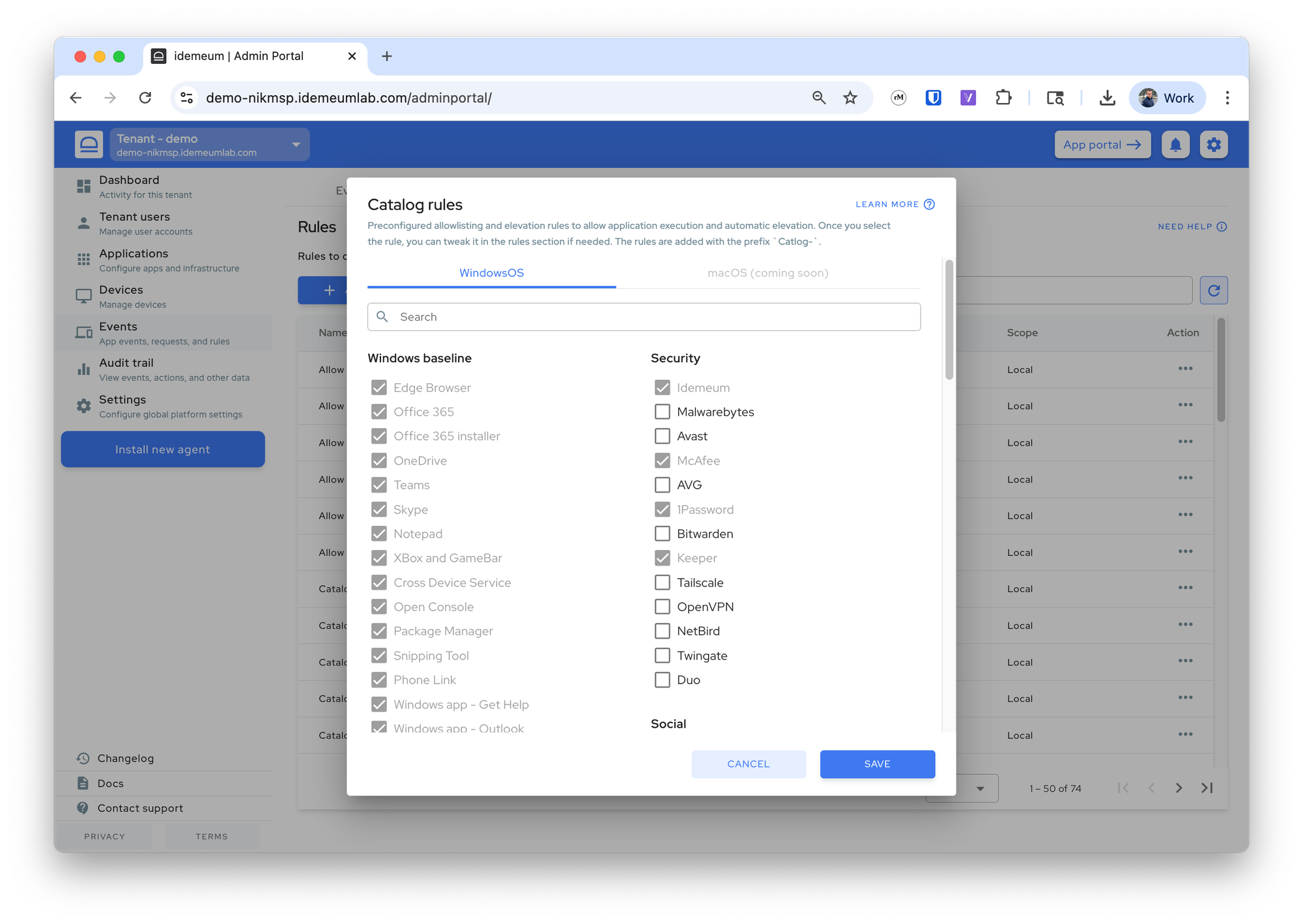Click the Audit trail chart icon

(83, 369)
